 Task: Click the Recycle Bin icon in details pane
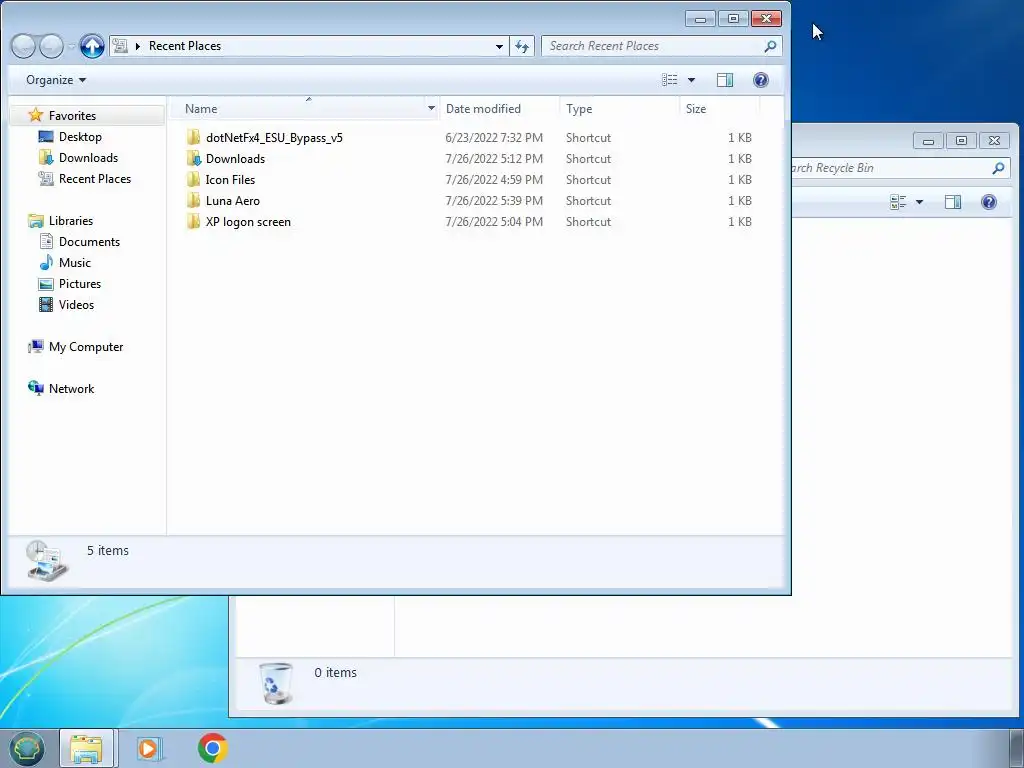276,683
